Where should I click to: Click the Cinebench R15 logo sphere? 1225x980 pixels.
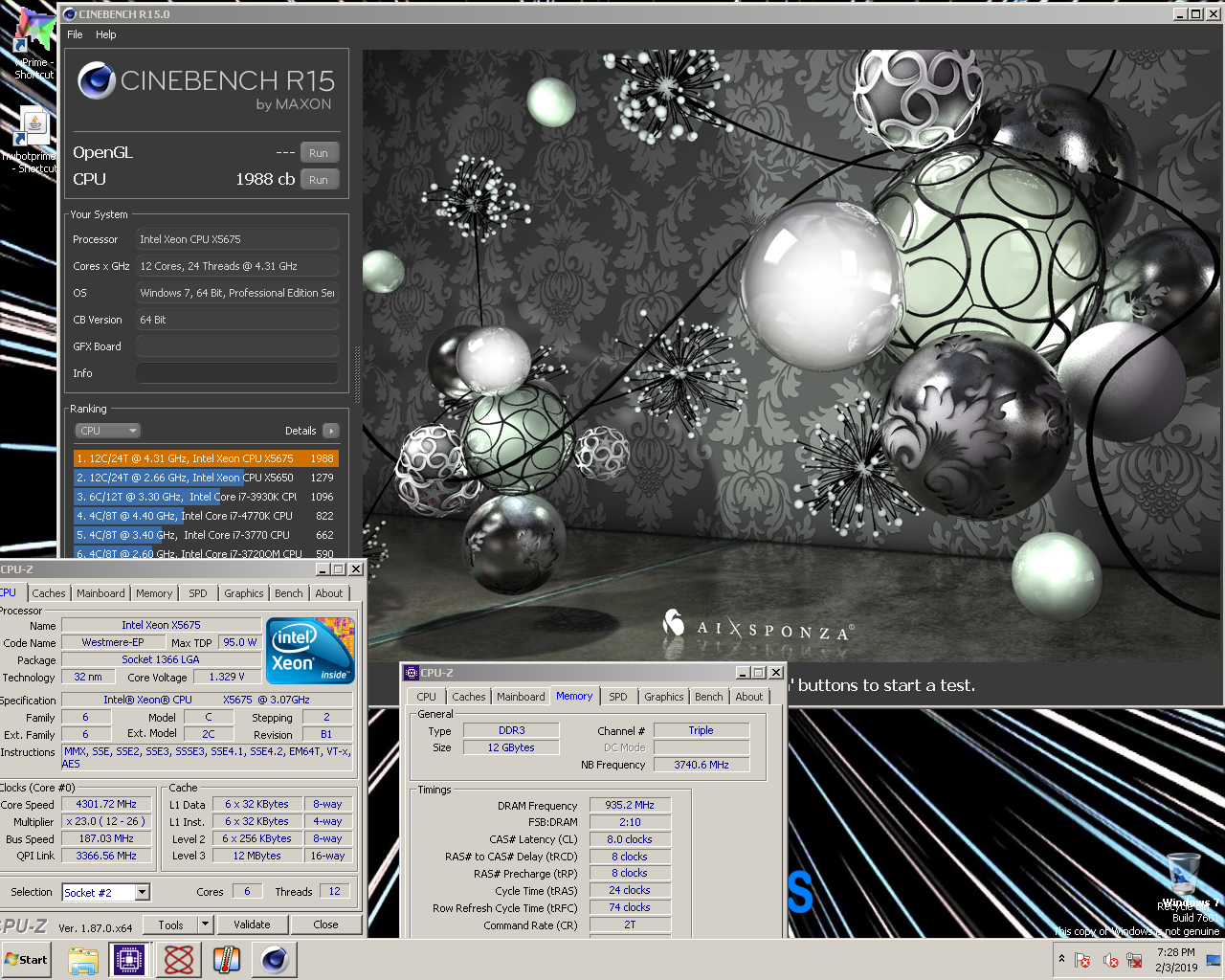click(x=97, y=81)
